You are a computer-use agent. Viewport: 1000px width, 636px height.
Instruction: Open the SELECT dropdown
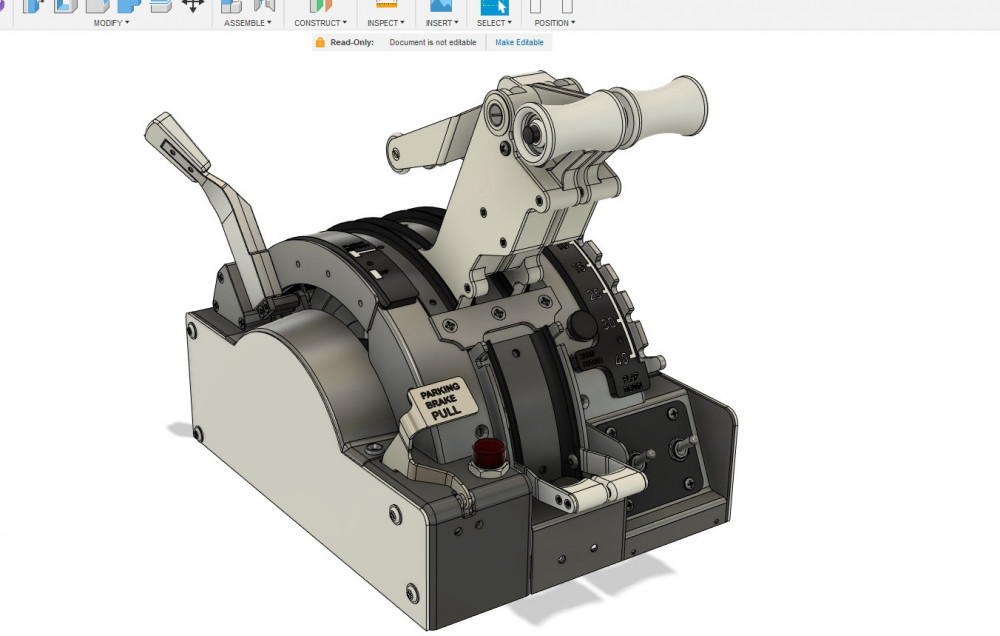tap(494, 22)
